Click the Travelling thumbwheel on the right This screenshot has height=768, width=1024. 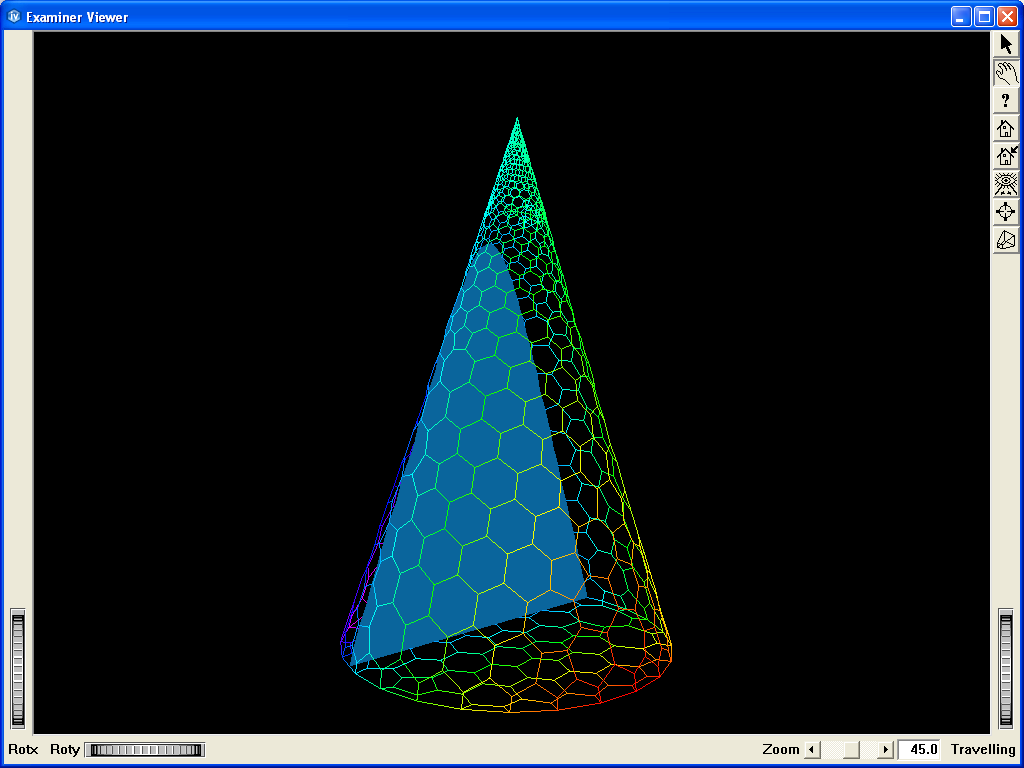click(x=1006, y=669)
